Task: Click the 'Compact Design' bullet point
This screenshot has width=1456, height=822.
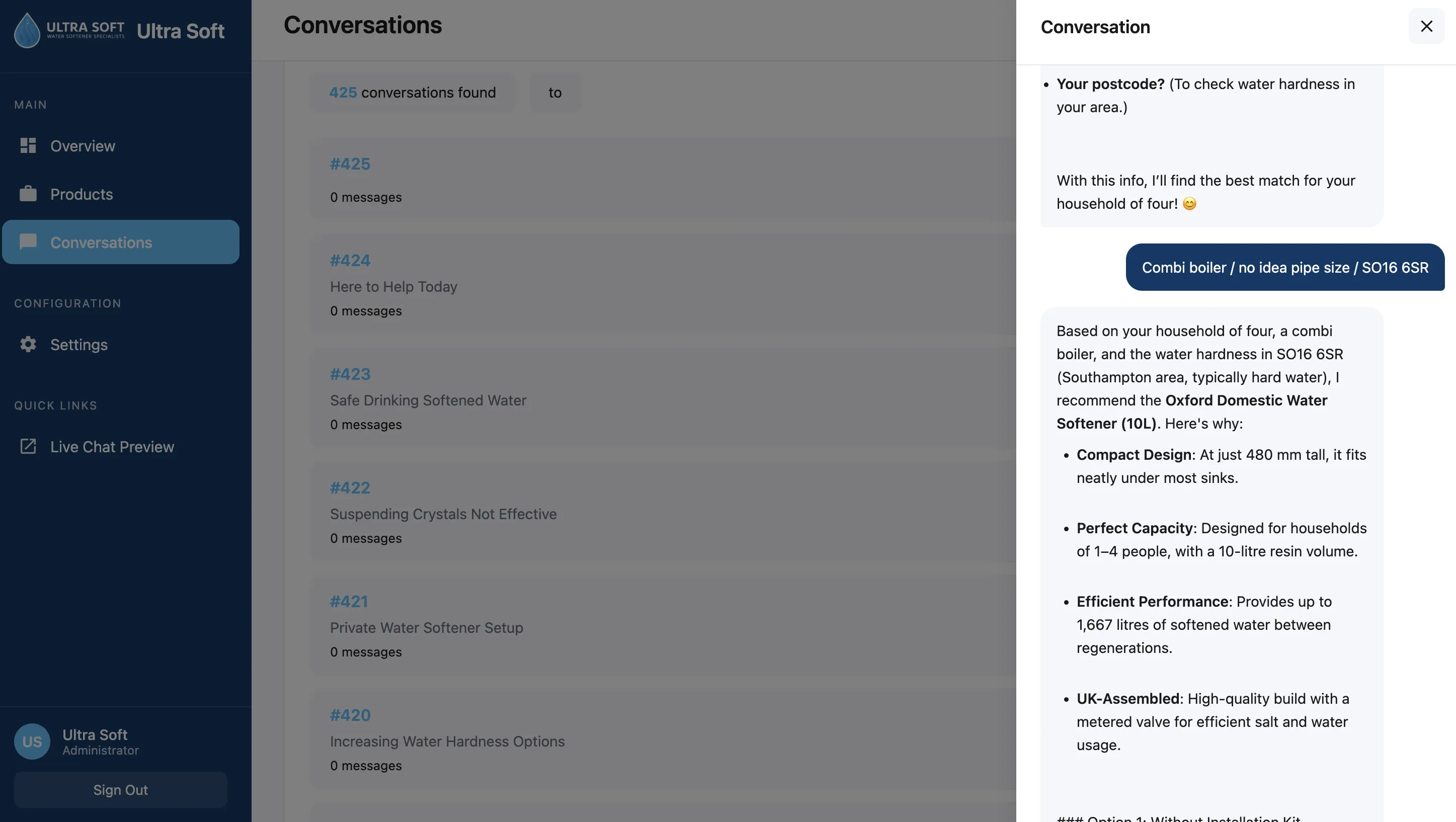Action: tap(1221, 466)
